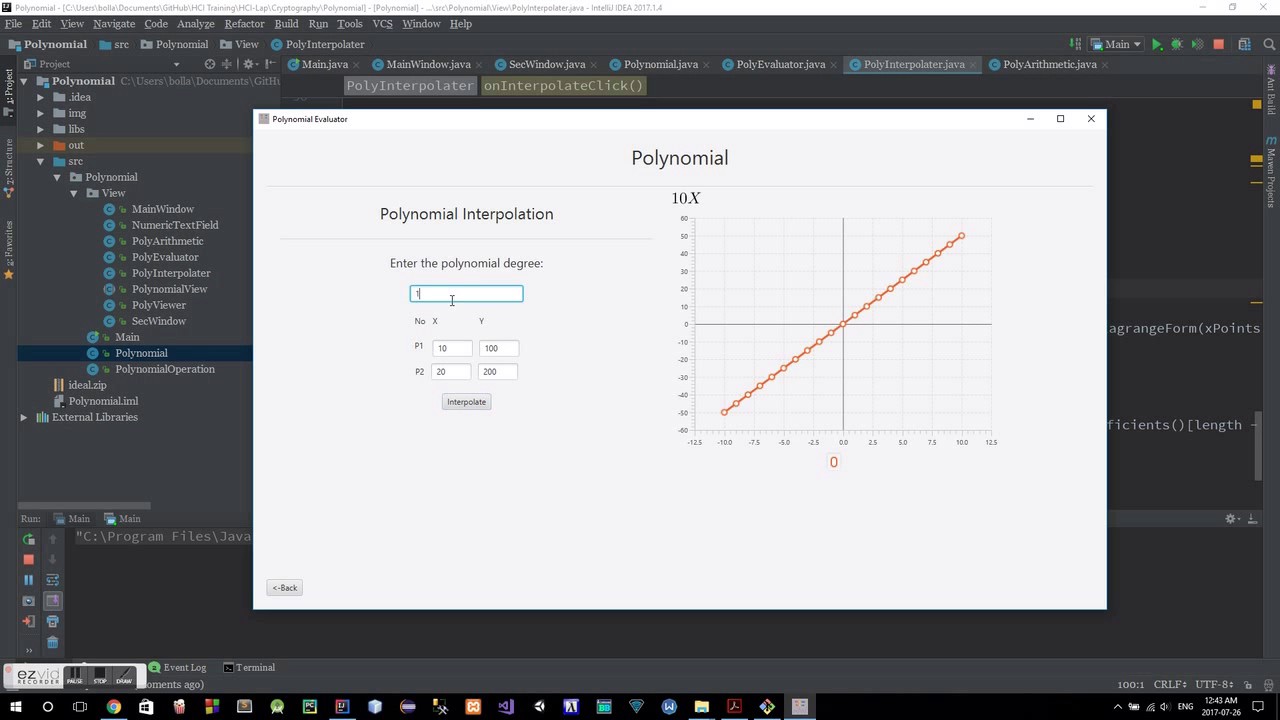Viewport: 1280px width, 720px height.
Task: Expand the External Libraries node
Action: click(23, 417)
